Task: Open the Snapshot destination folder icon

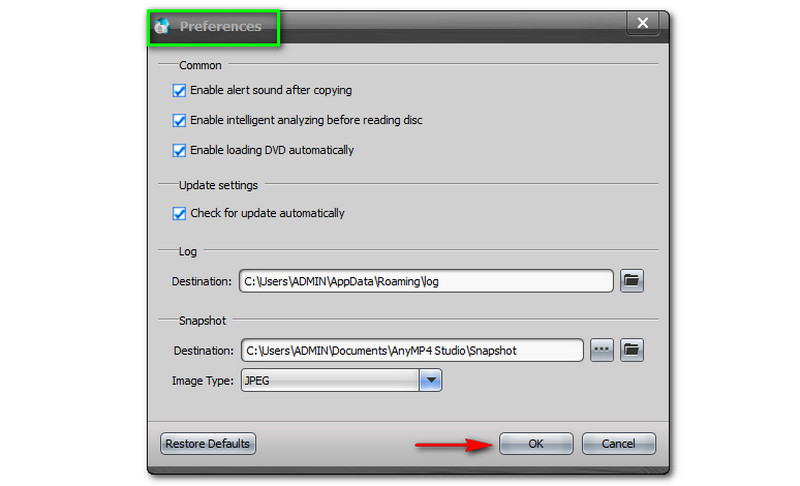Action: pyautogui.click(x=632, y=350)
